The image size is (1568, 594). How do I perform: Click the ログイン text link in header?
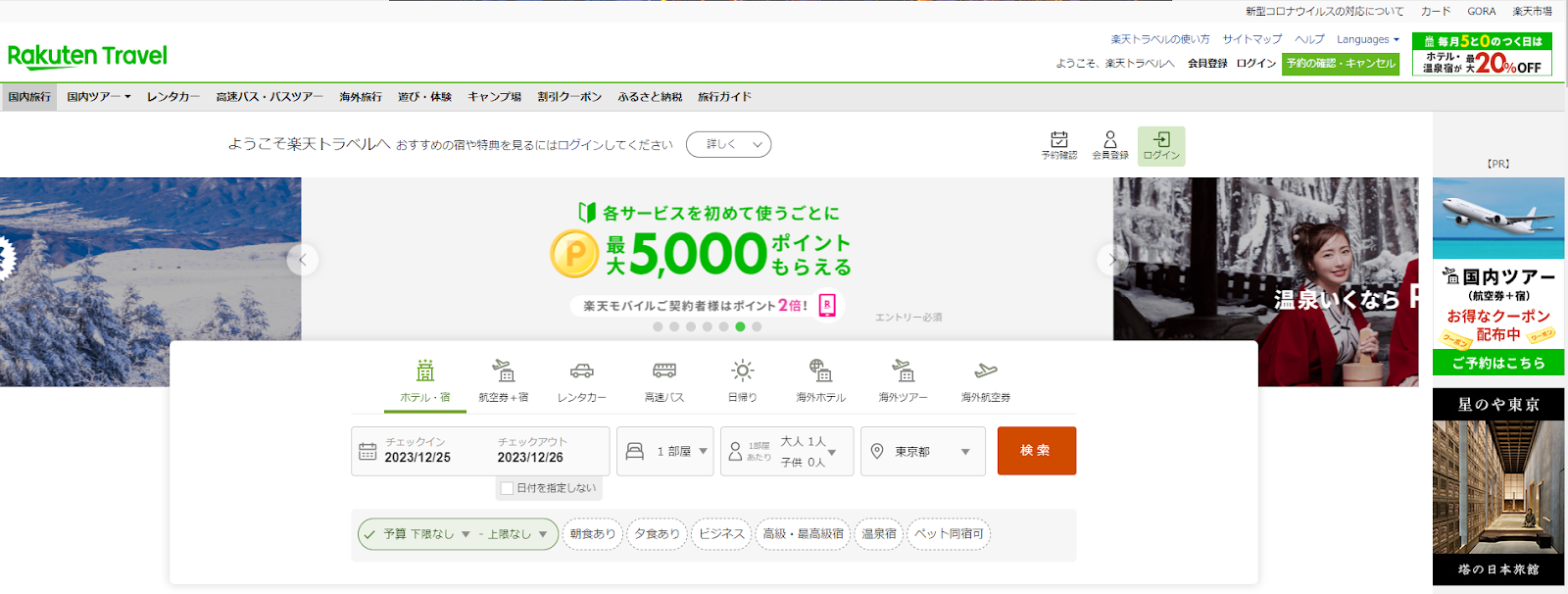[x=1256, y=64]
